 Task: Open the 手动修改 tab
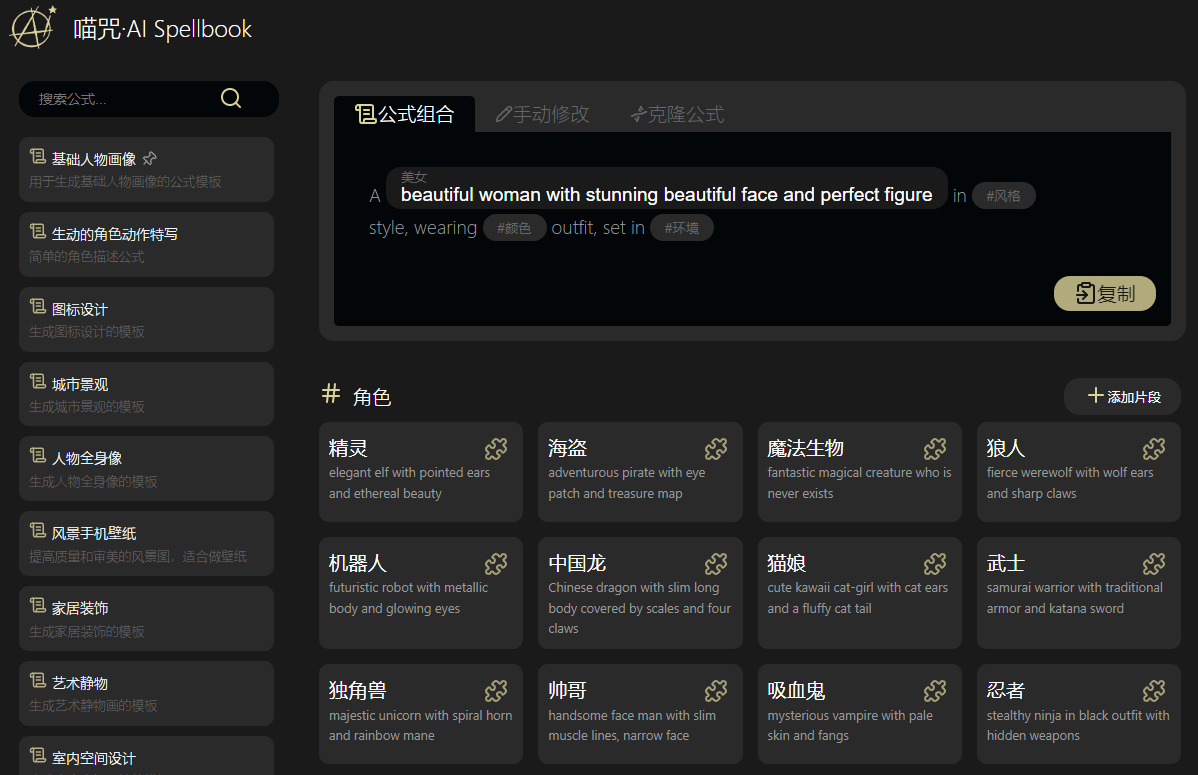point(542,114)
